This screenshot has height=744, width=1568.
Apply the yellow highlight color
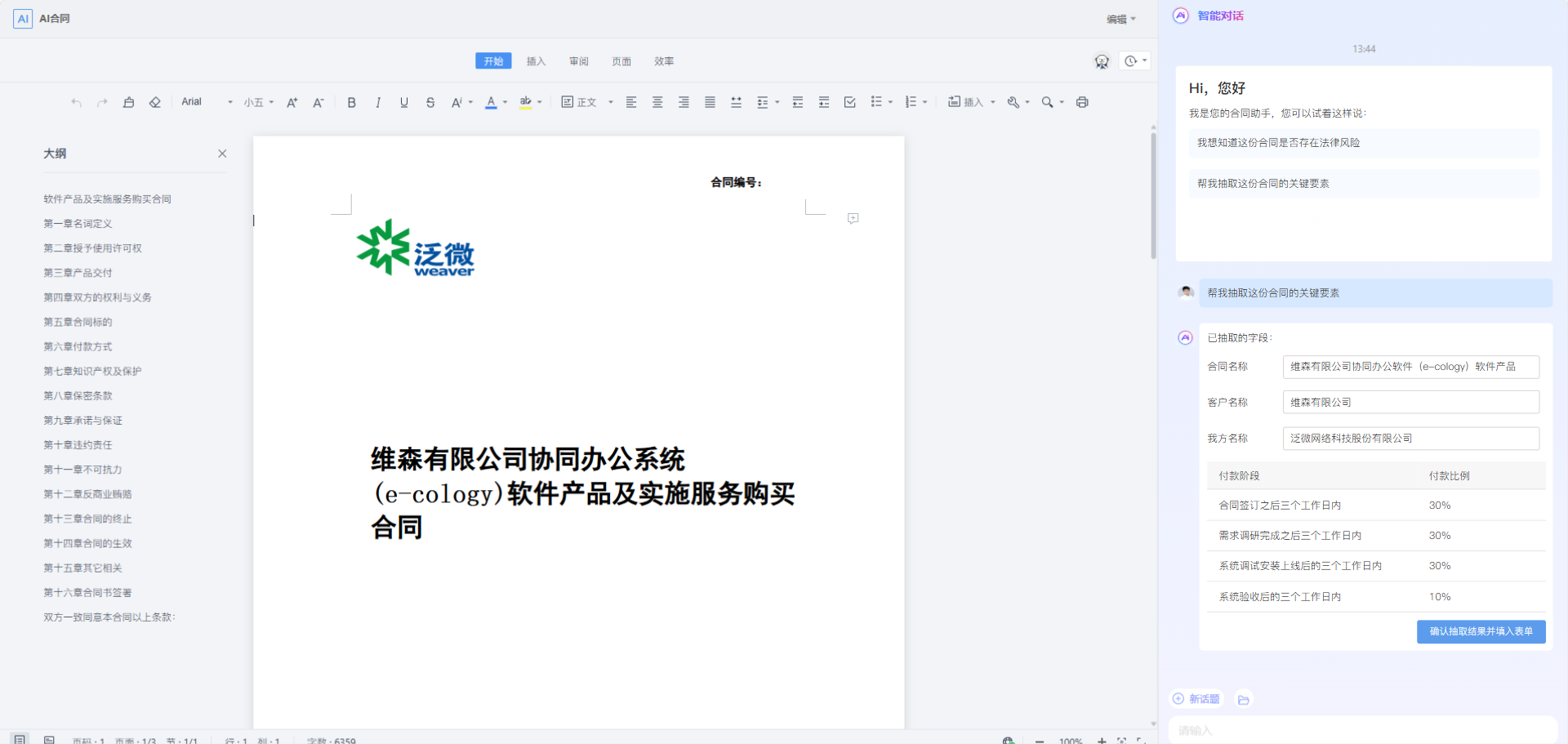coord(525,102)
